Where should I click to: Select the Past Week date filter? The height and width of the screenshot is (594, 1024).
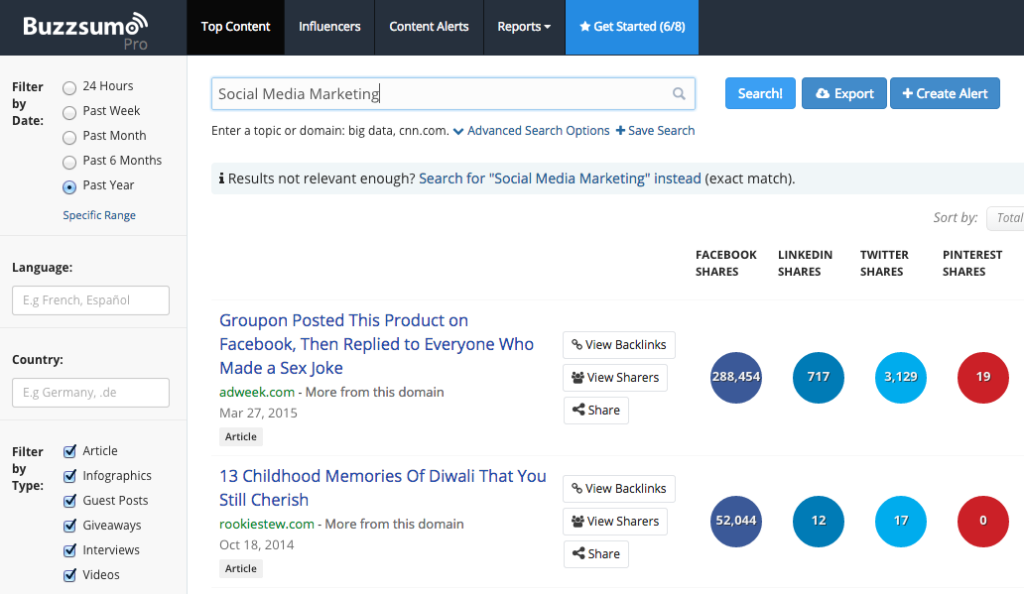point(70,110)
